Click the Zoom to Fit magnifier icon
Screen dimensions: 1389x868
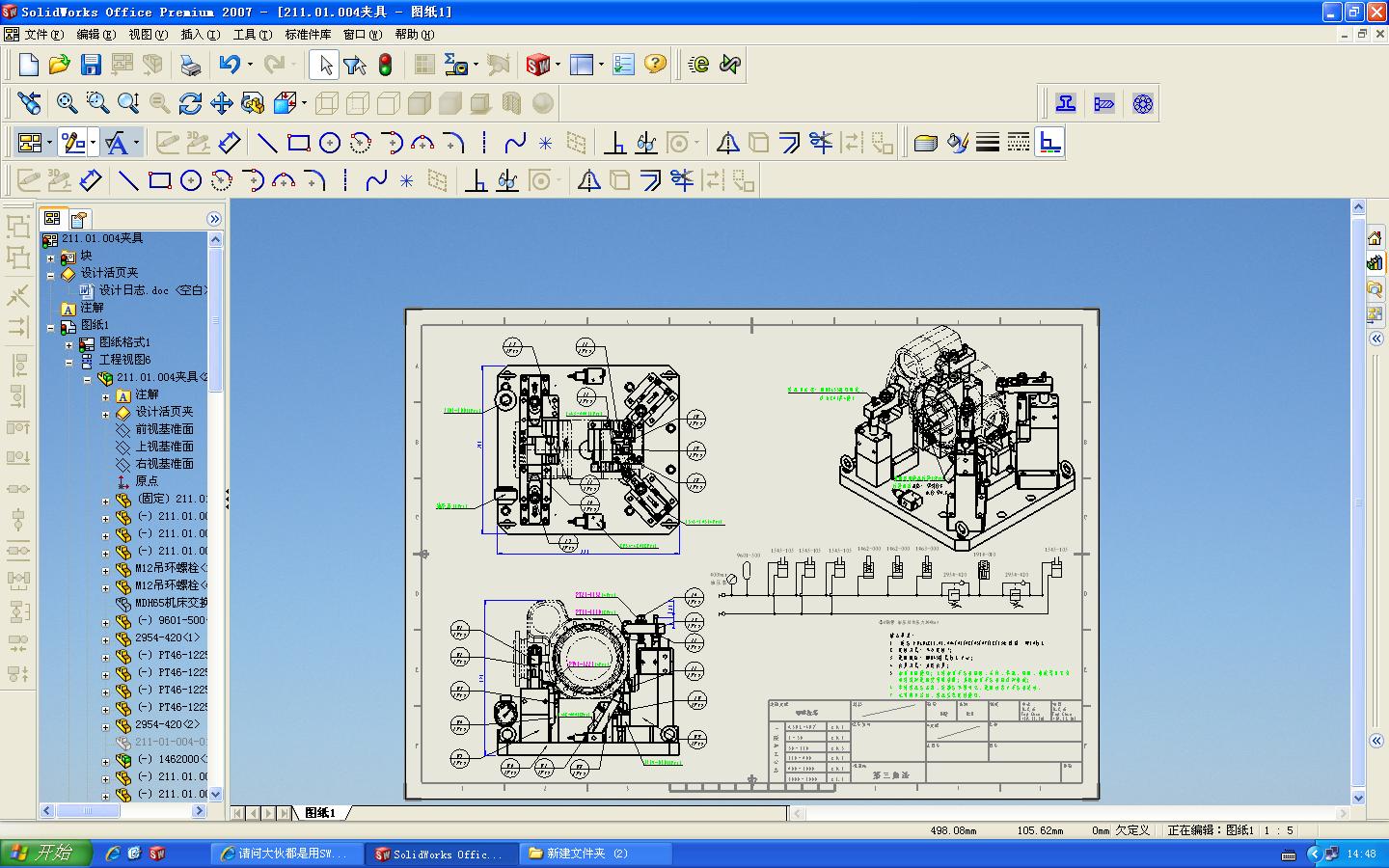coord(67,103)
